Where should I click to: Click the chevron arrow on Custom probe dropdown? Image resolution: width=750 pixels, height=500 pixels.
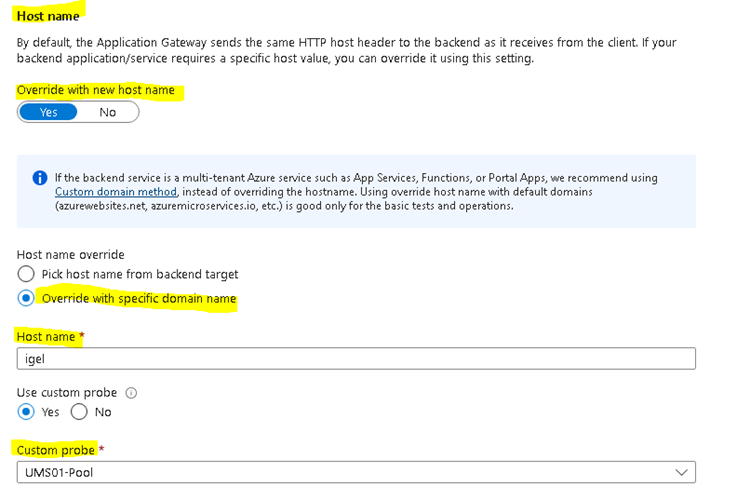(682, 472)
